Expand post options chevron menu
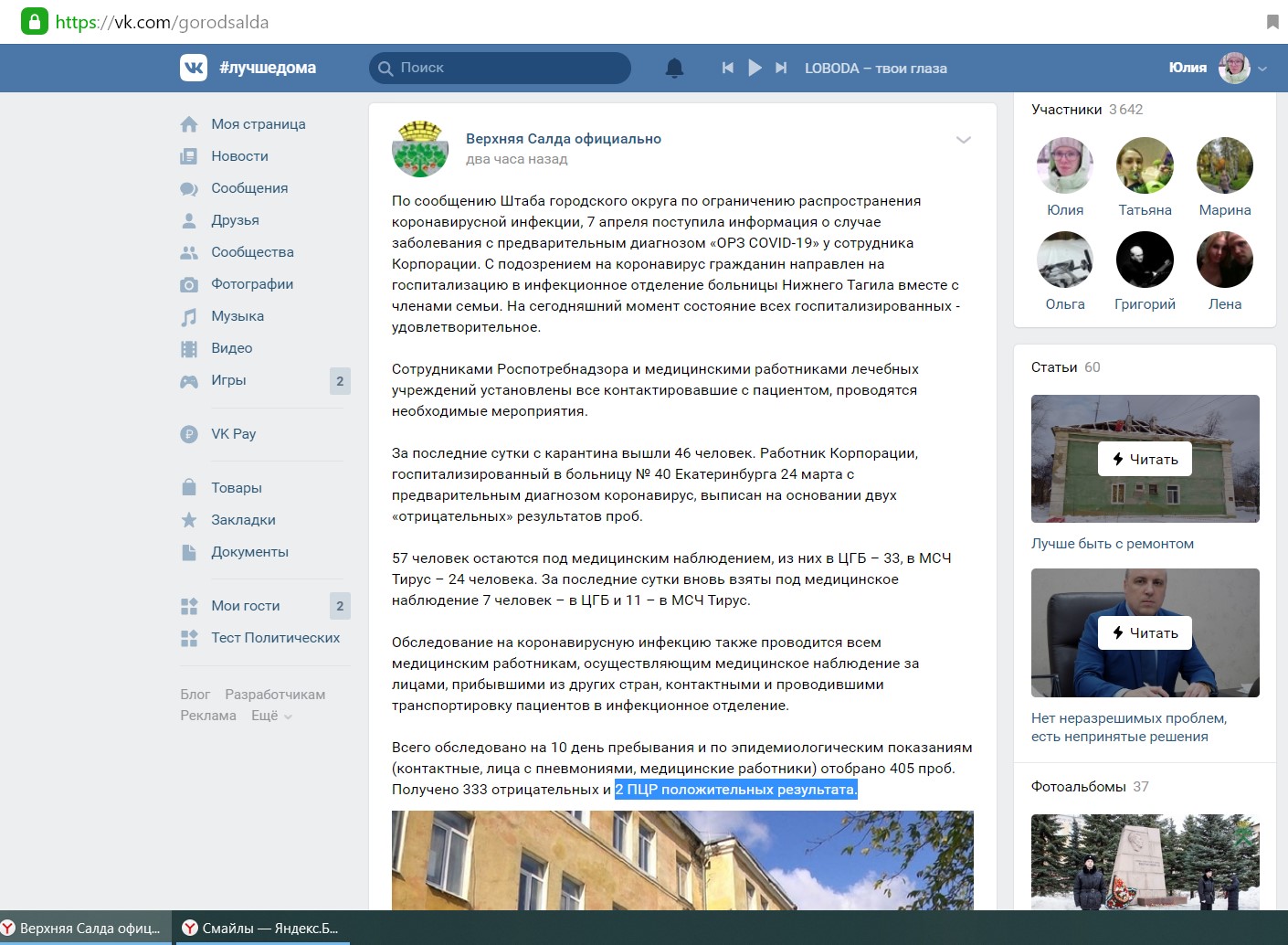This screenshot has height=945, width=1288. tap(963, 140)
